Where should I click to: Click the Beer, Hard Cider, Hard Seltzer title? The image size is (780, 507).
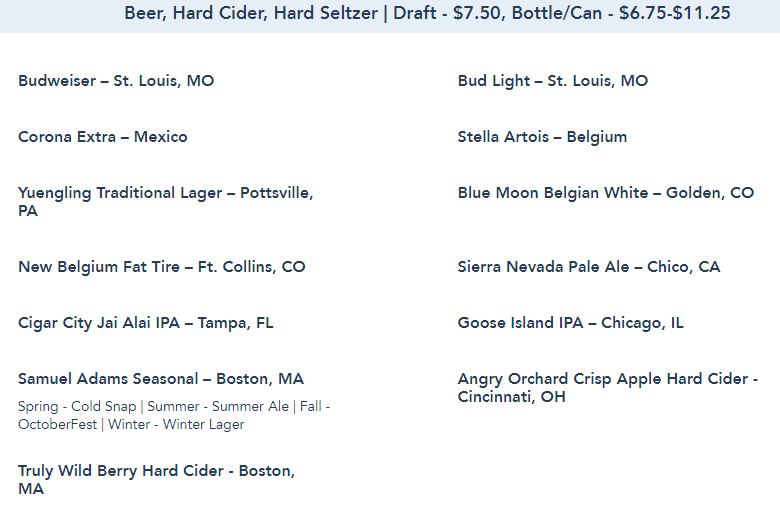(250, 14)
